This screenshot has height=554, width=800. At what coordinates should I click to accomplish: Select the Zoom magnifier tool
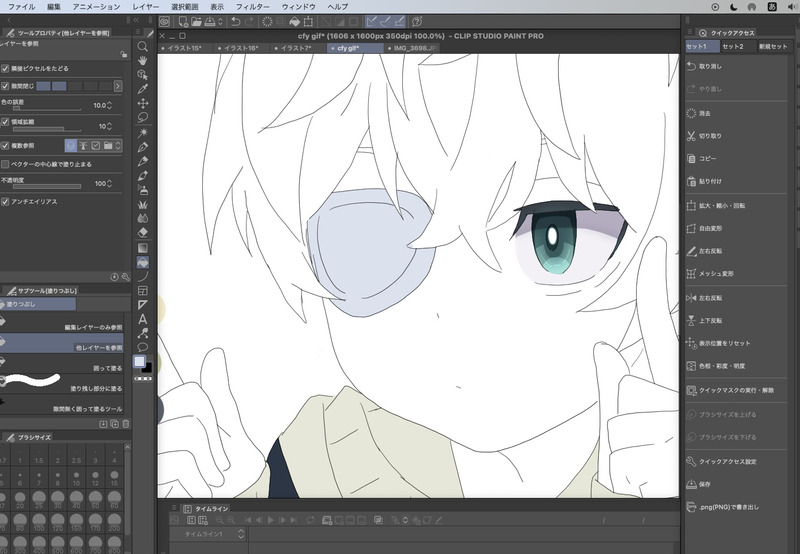coord(143,46)
